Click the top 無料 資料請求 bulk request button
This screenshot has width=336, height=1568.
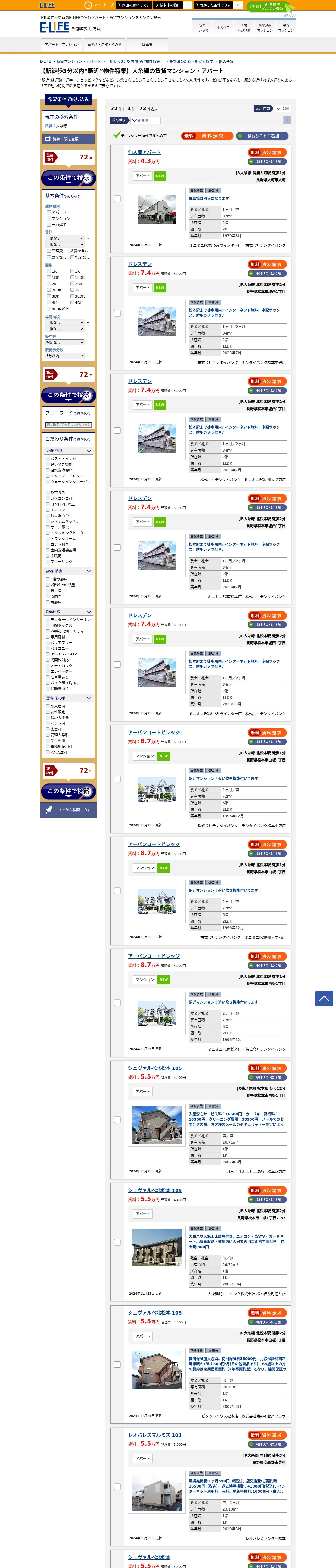tap(207, 136)
